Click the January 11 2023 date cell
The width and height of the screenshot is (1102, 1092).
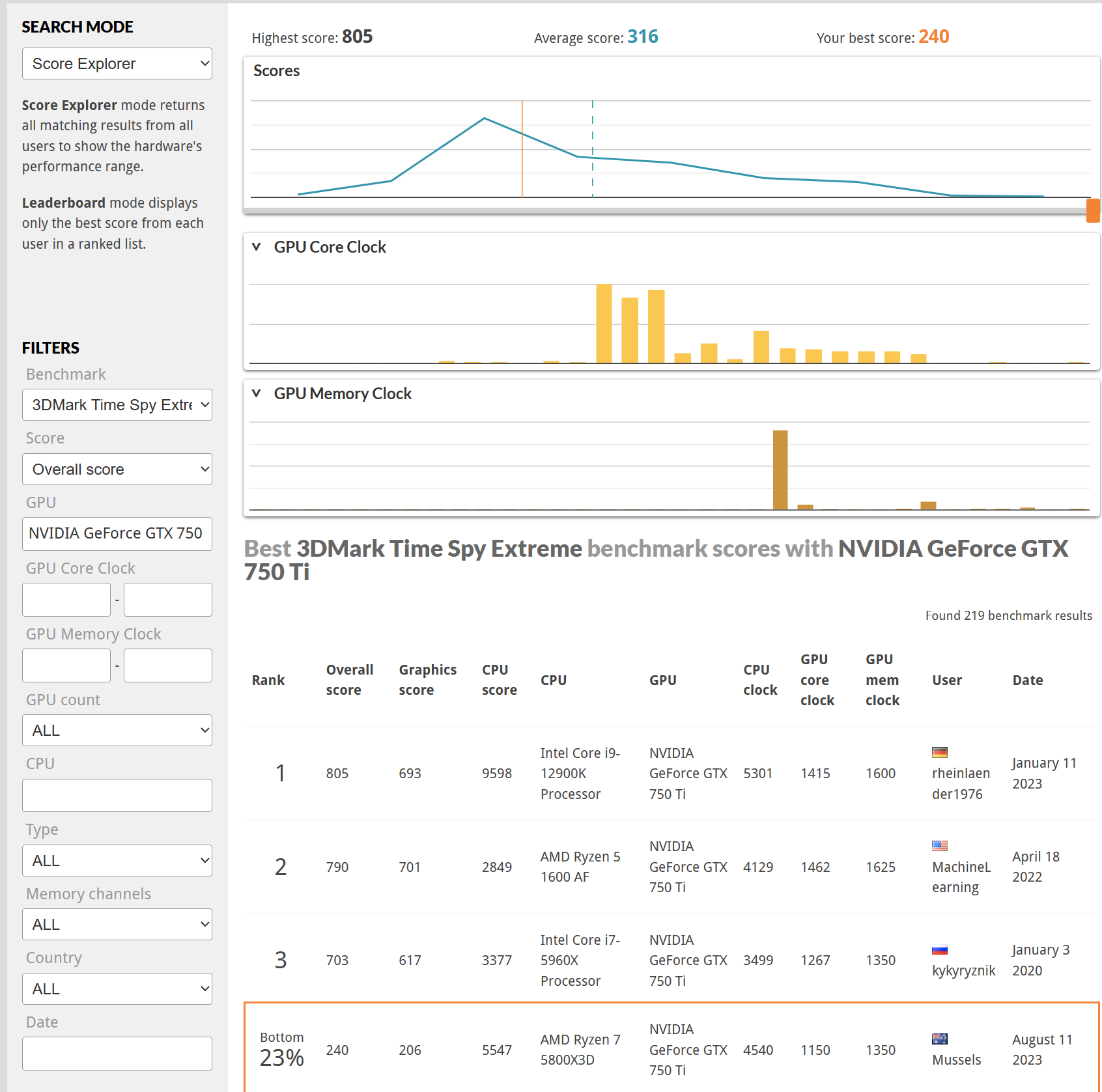(1045, 774)
